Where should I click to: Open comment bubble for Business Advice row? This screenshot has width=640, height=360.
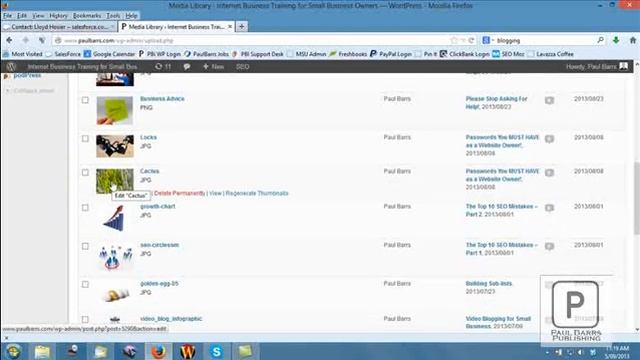[549, 100]
